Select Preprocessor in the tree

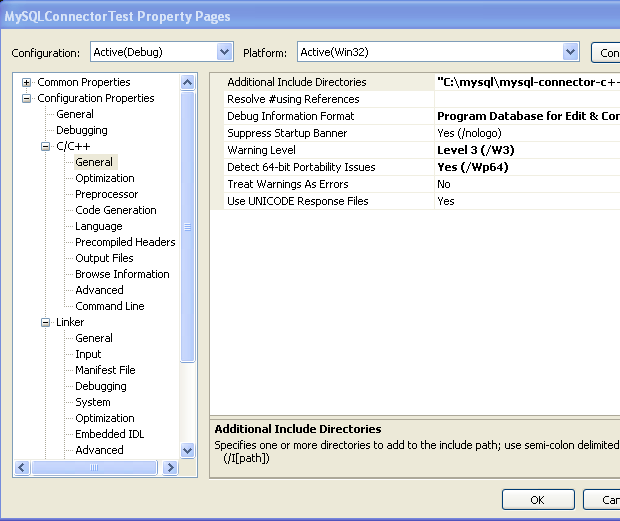[x=107, y=194]
